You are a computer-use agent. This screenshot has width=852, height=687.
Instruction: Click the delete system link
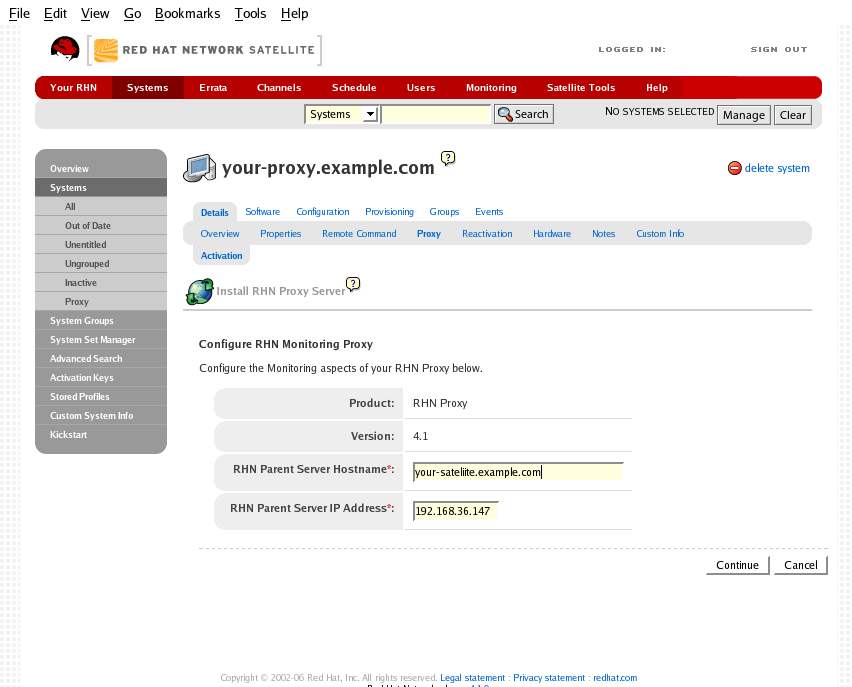pyautogui.click(x=776, y=168)
